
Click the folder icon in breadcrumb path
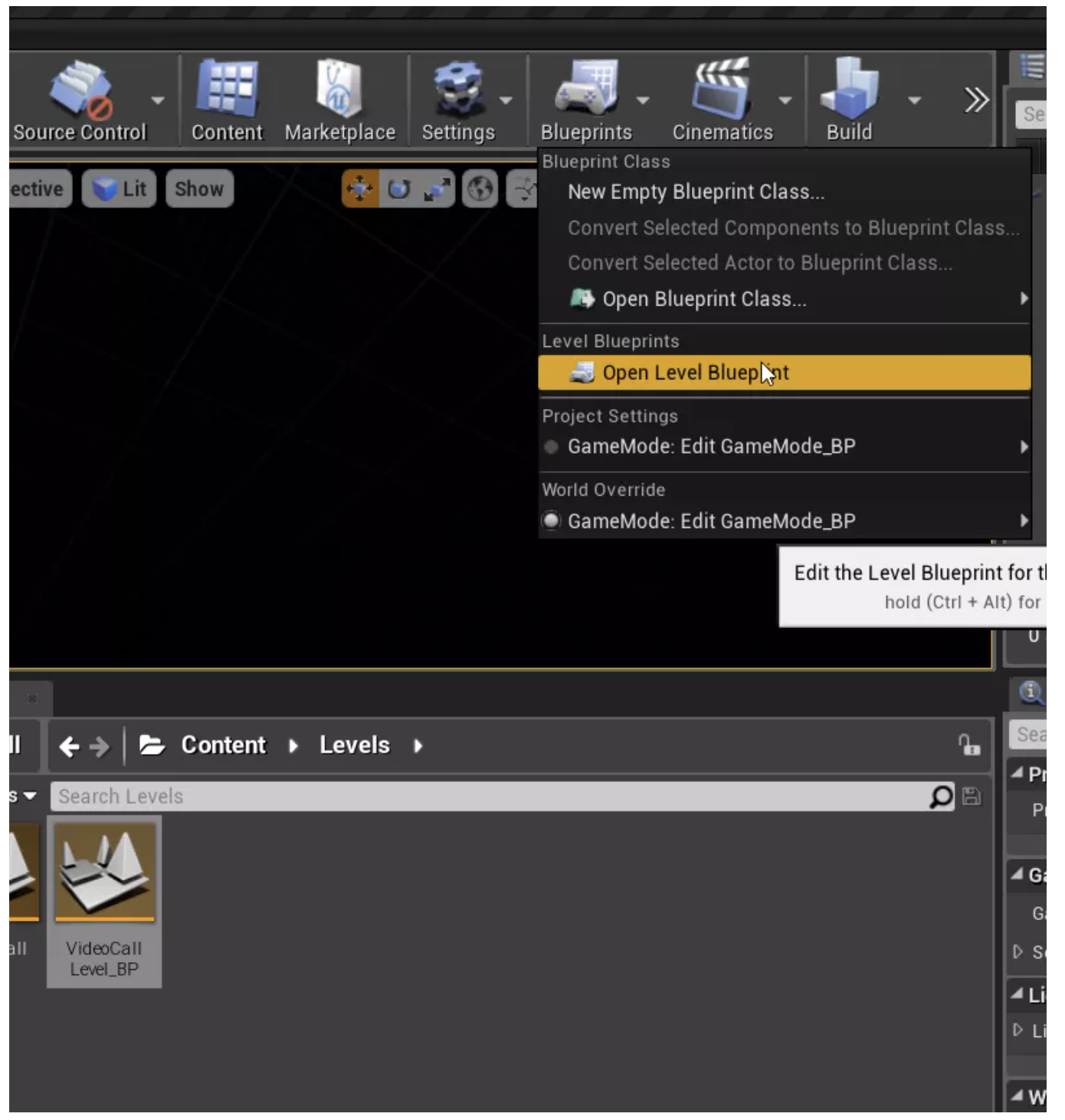pyautogui.click(x=152, y=745)
